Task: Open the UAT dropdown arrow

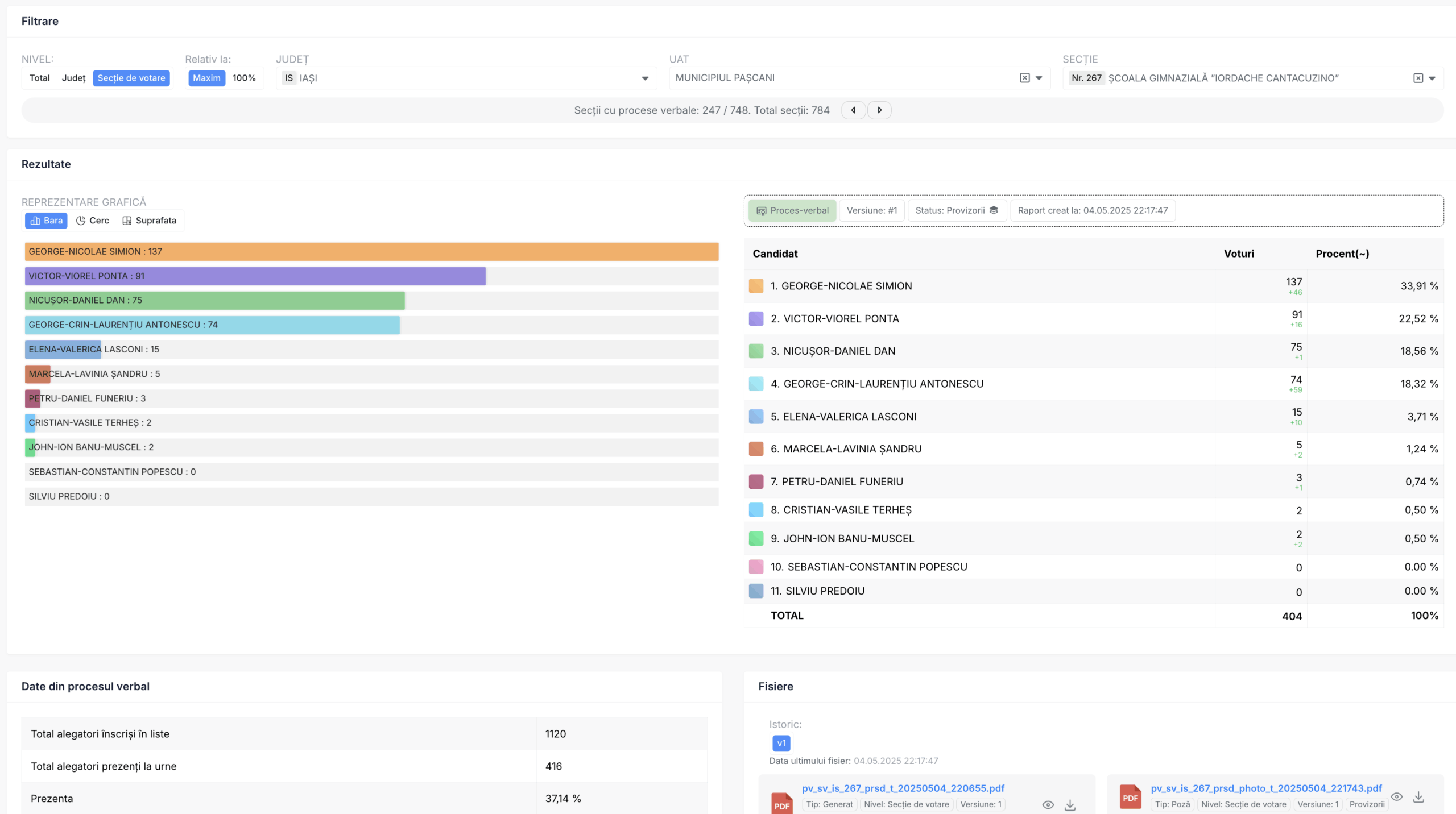Action: click(x=1039, y=78)
